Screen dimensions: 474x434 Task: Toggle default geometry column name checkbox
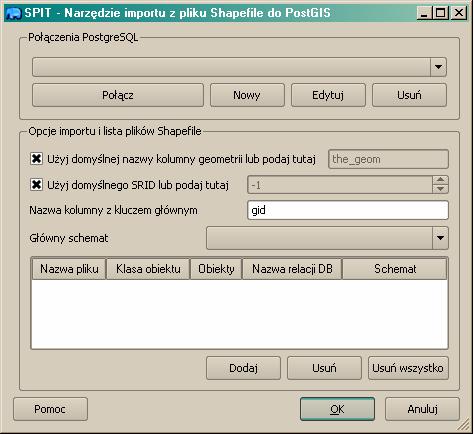point(36,159)
